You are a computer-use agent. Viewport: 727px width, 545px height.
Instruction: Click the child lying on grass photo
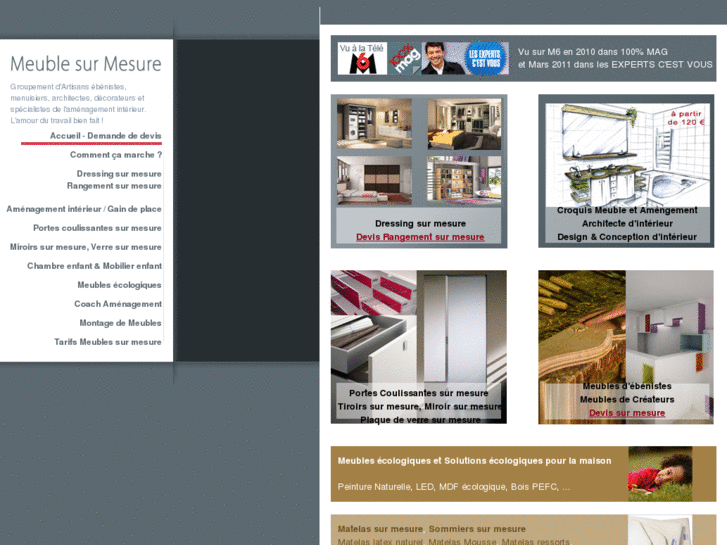[660, 474]
